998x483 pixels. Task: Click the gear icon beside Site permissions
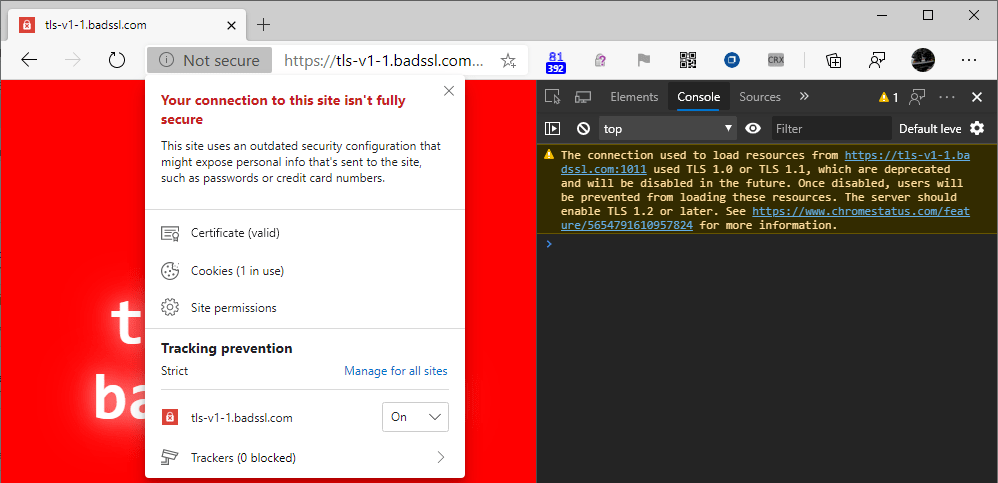170,308
